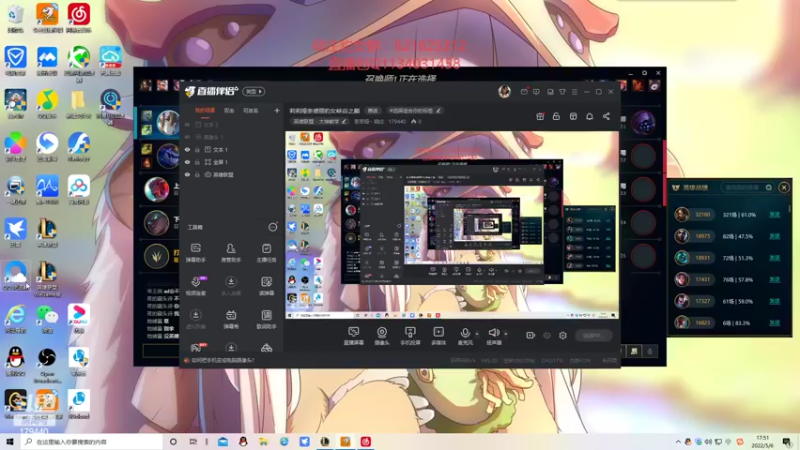The height and width of the screenshot is (450, 800).
Task: Open streaming settings gear icon
Action: click(563, 335)
